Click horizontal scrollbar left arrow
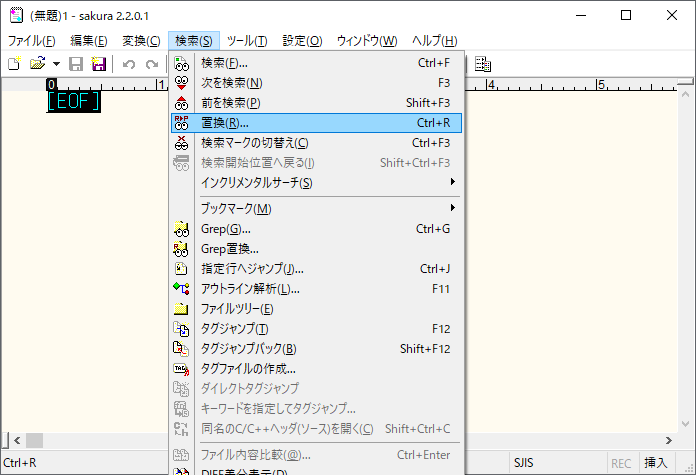The image size is (696, 475). coord(17,440)
